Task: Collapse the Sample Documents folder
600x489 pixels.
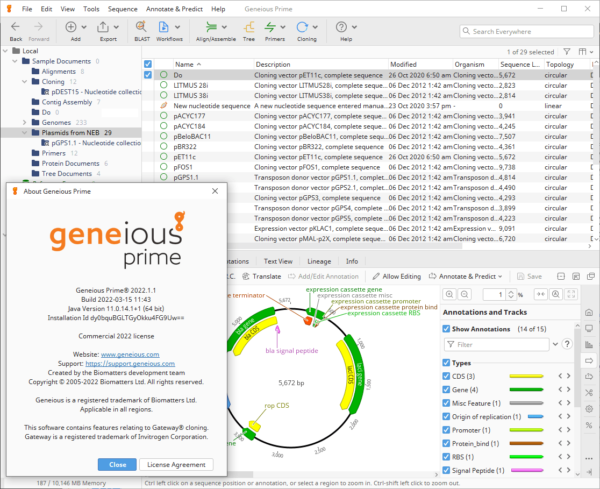Action: (15, 61)
